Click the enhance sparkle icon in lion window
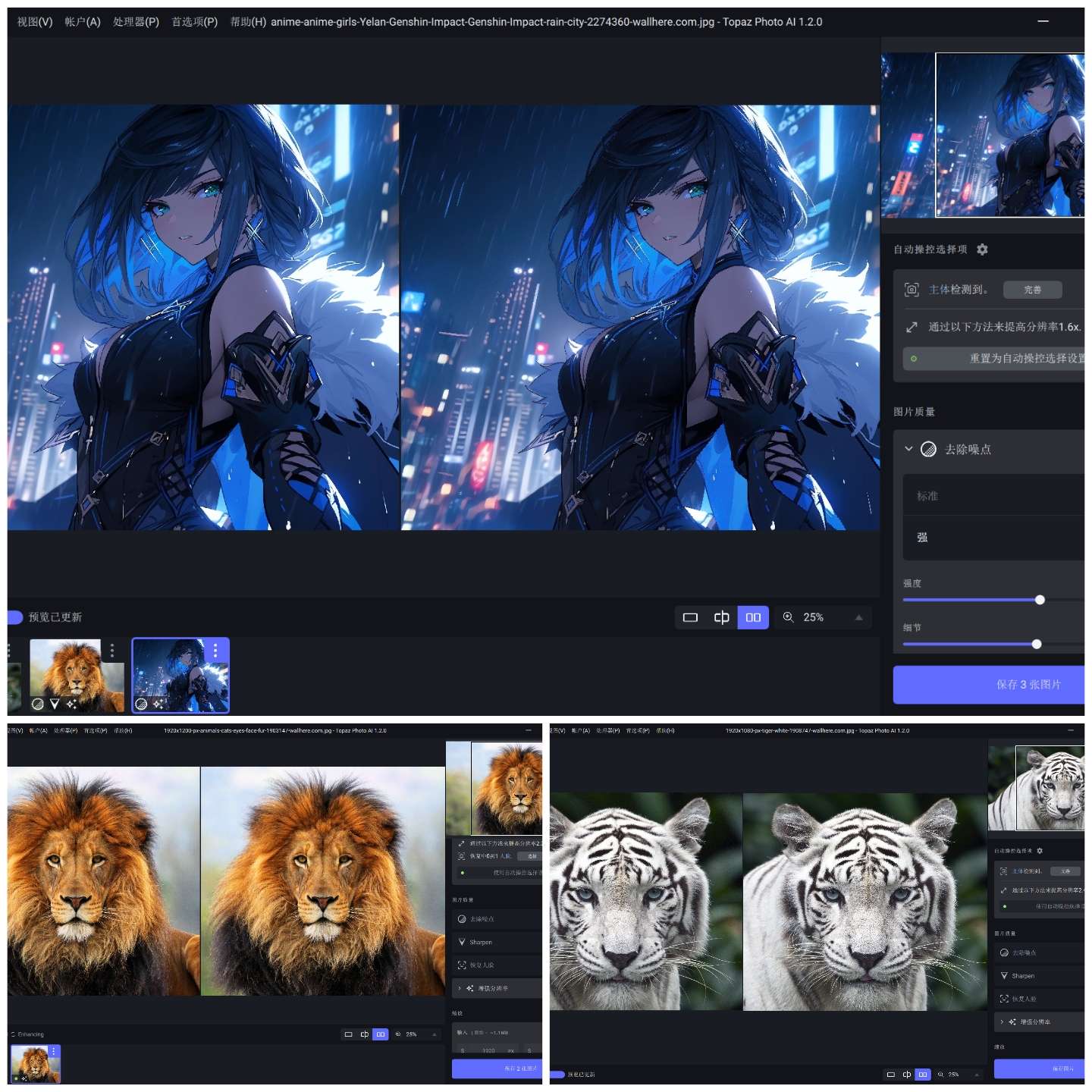Image resolution: width=1092 pixels, height=1092 pixels. (470, 988)
